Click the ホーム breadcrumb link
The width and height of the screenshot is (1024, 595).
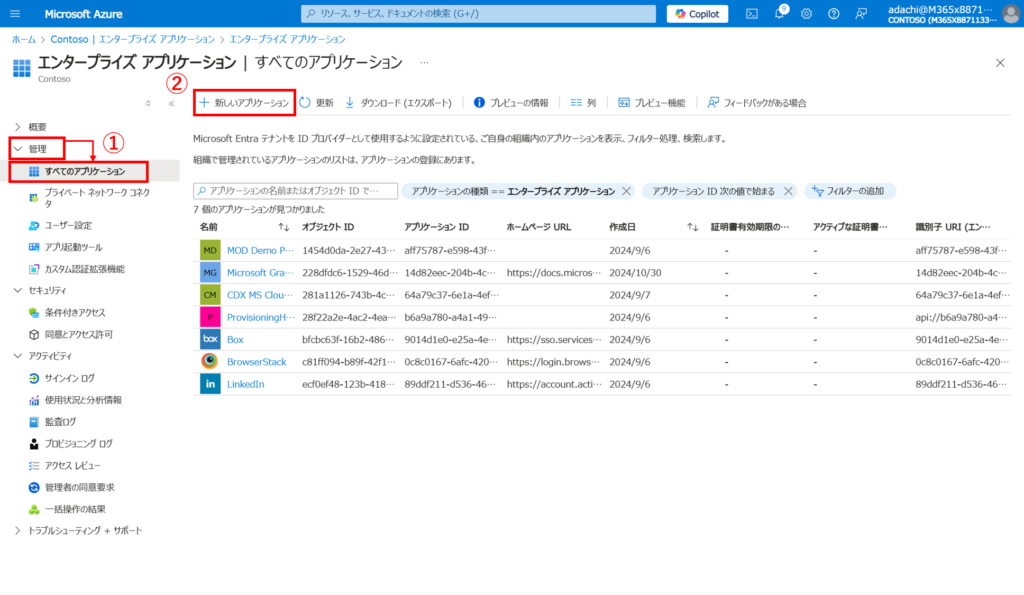[x=24, y=39]
